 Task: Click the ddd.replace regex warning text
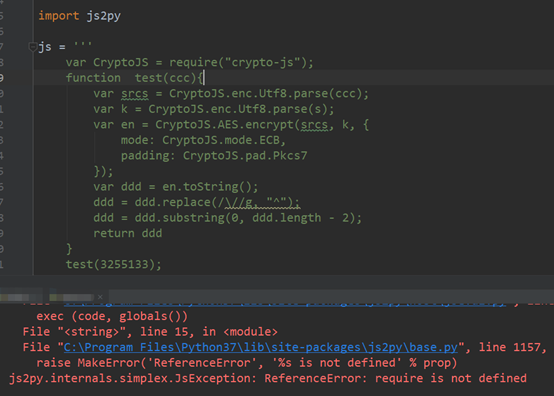pos(263,202)
